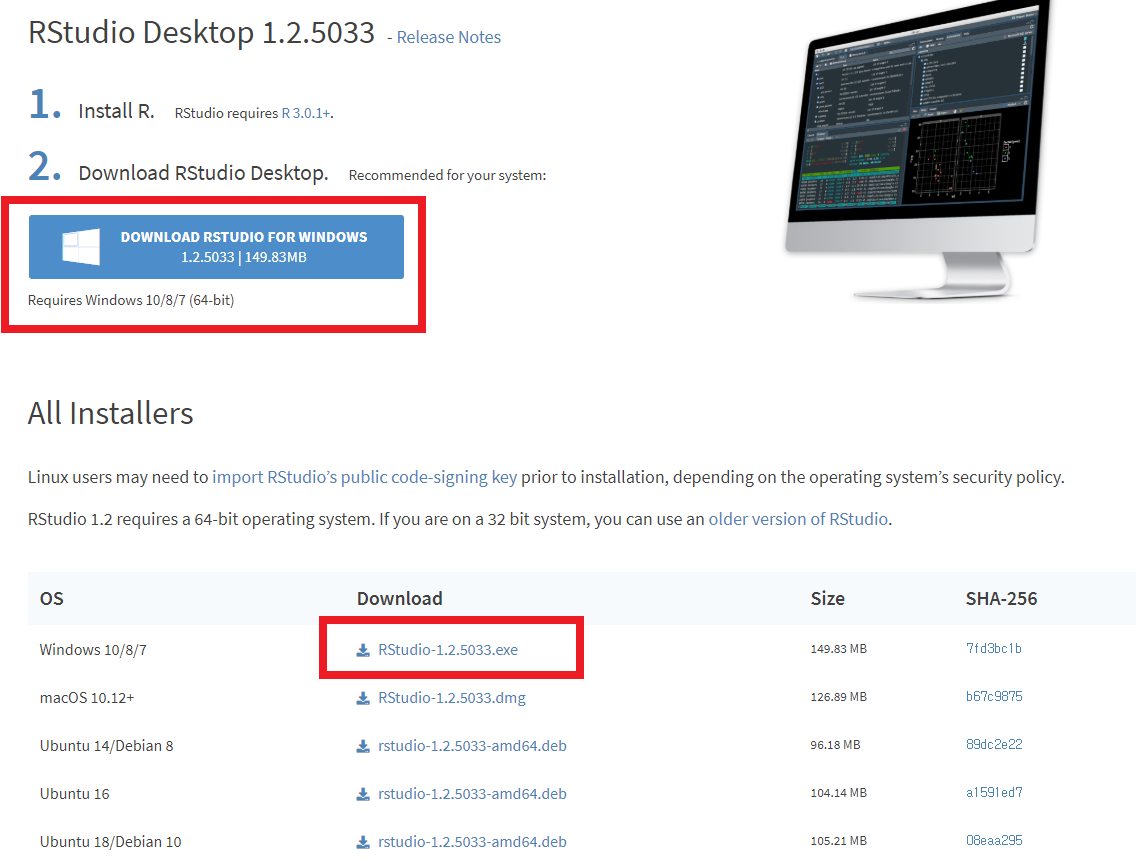Screen dimensions: 1136x861
Task: Click the 126.89 MB size cell
Action: click(838, 696)
